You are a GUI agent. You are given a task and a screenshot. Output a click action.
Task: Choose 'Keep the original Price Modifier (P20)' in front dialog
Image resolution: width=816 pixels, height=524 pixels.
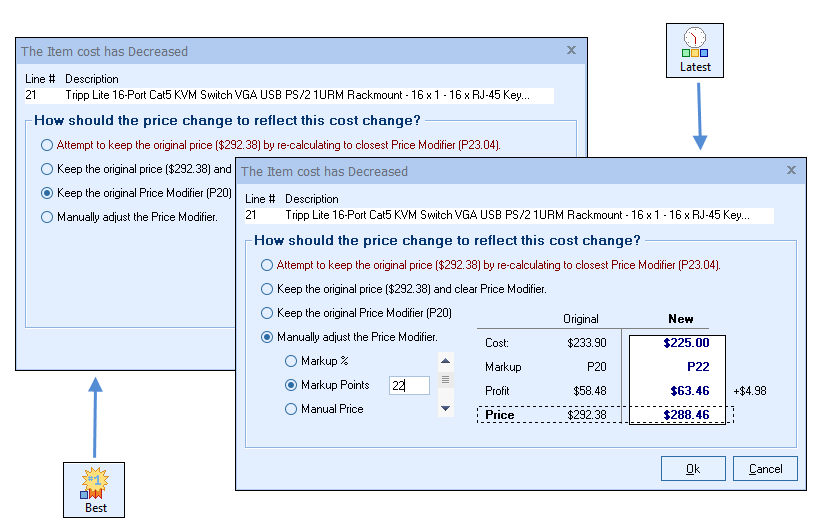pos(266,313)
